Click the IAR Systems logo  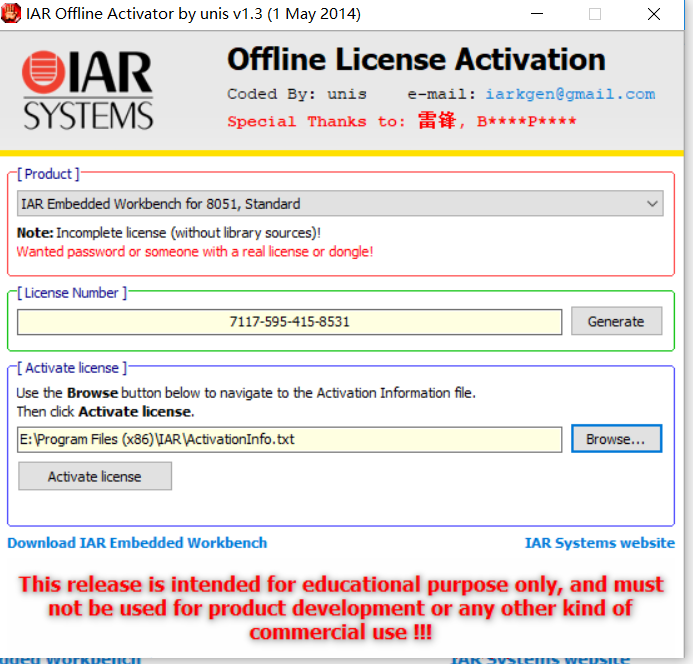click(x=88, y=91)
